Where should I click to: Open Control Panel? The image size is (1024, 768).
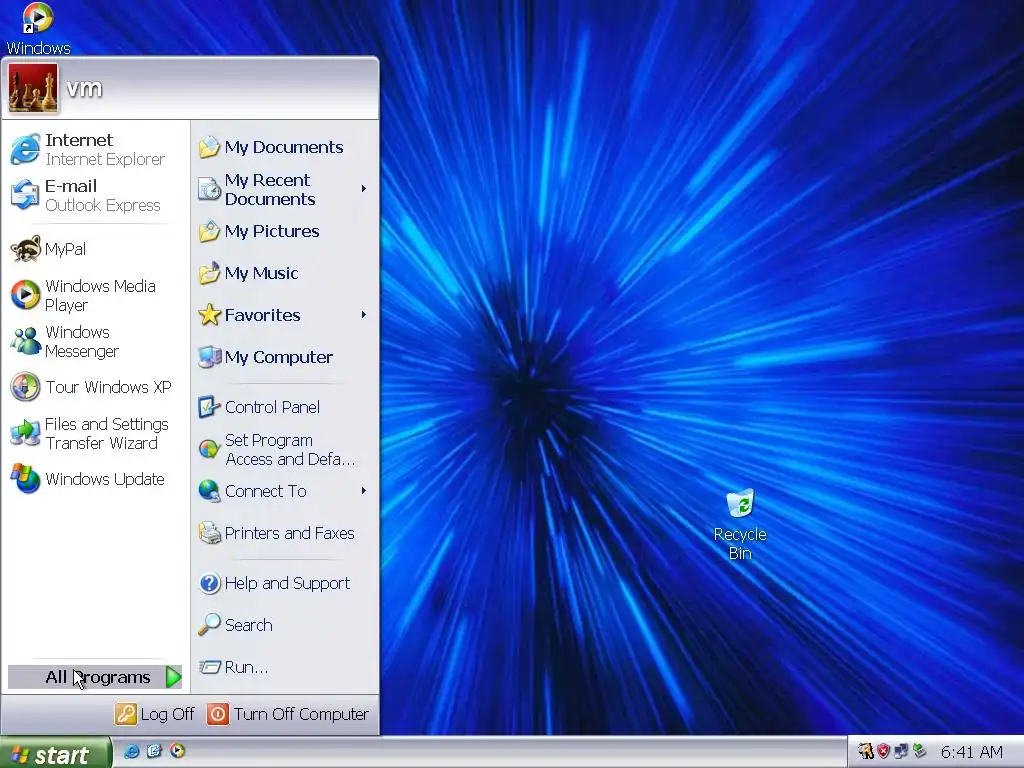pyautogui.click(x=283, y=407)
